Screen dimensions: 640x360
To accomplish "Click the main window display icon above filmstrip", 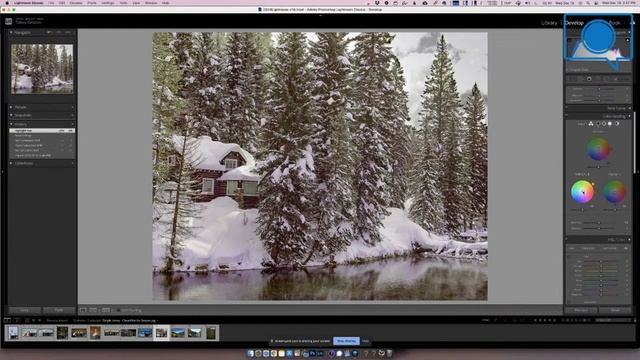I will point(7,320).
